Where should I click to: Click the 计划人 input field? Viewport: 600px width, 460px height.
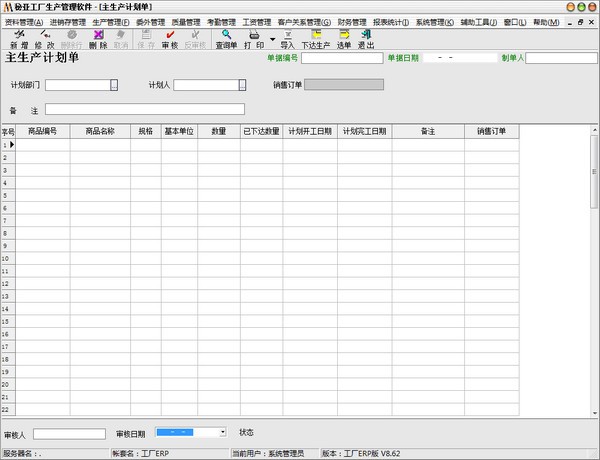click(206, 85)
